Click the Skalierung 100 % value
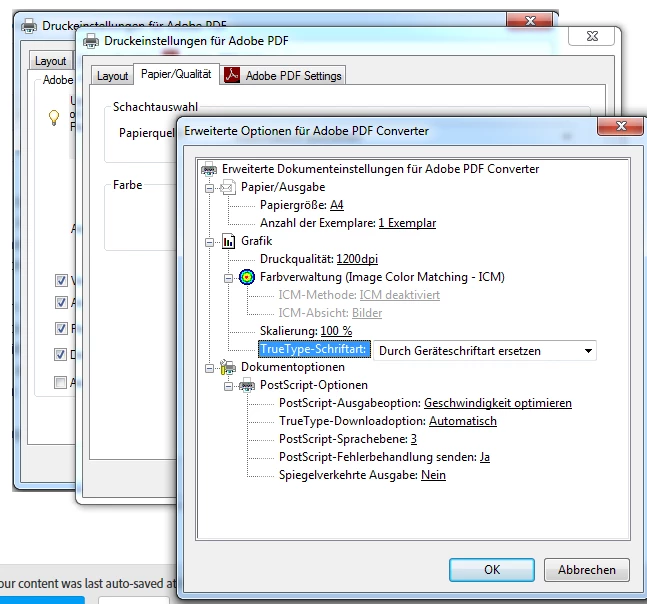This screenshot has width=647, height=604. pos(336,331)
